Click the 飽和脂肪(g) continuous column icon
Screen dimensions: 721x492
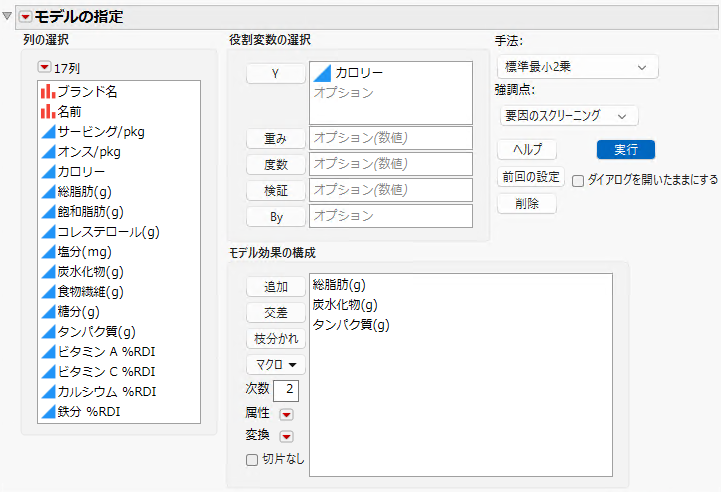48,212
